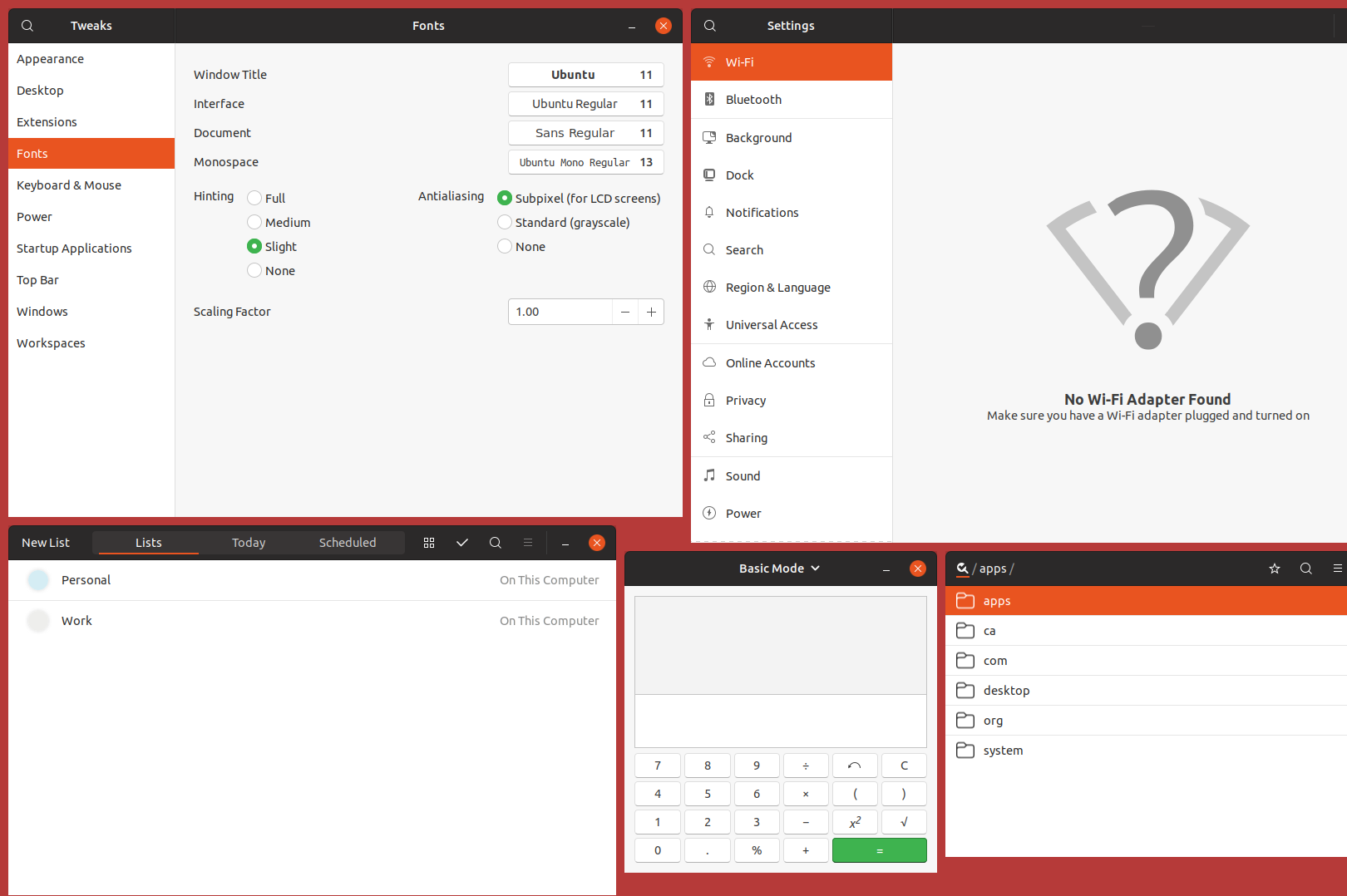Screen dimensions: 1347x896
Task: Open the hamburger menu in dconf editor
Action: [x=1338, y=569]
